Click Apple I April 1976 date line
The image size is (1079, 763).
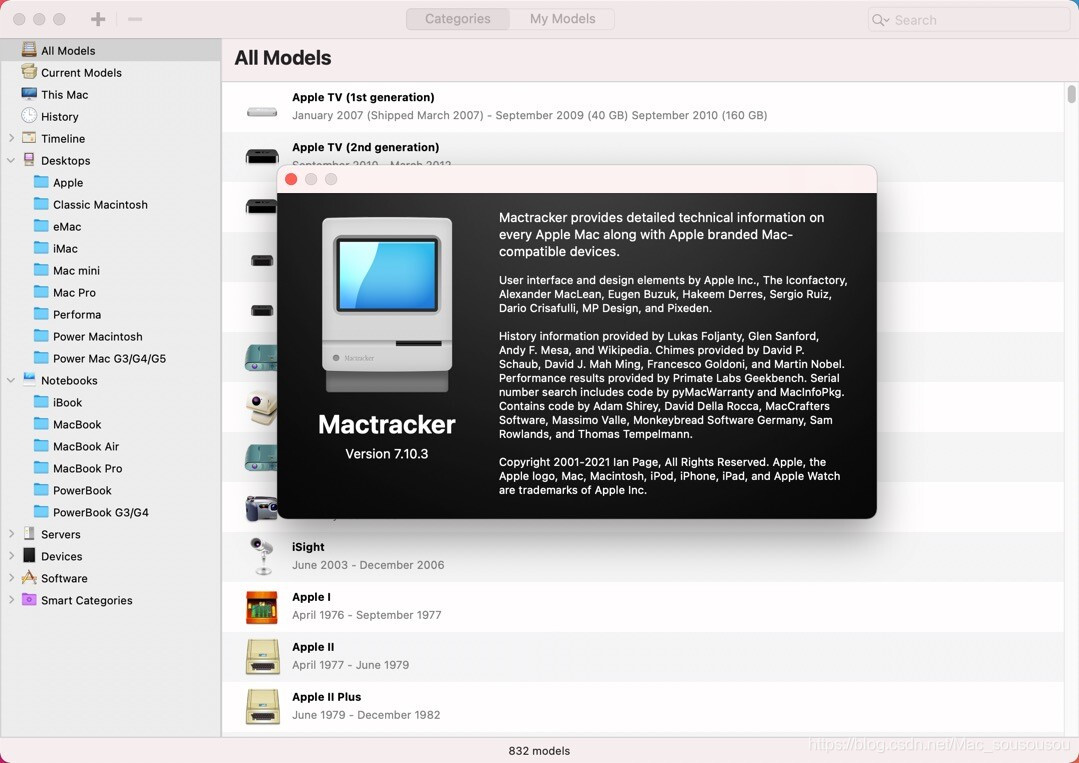[367, 615]
